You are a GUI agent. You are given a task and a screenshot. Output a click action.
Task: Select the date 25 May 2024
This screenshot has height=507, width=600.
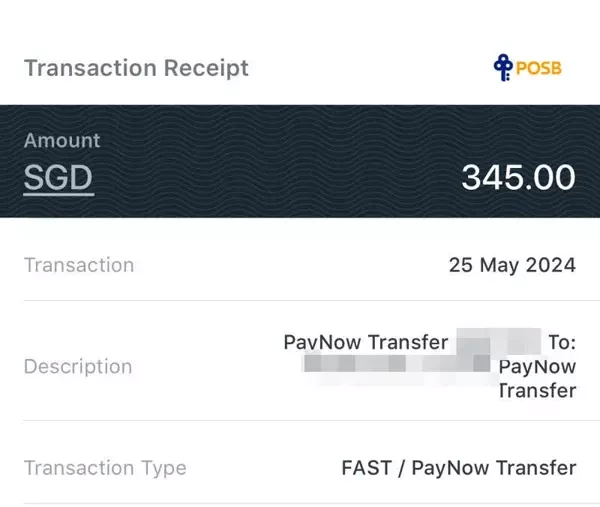[512, 265]
